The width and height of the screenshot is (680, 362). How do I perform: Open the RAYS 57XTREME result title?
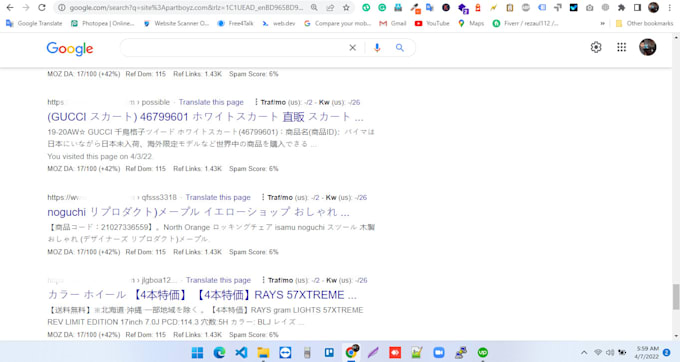coord(202,295)
